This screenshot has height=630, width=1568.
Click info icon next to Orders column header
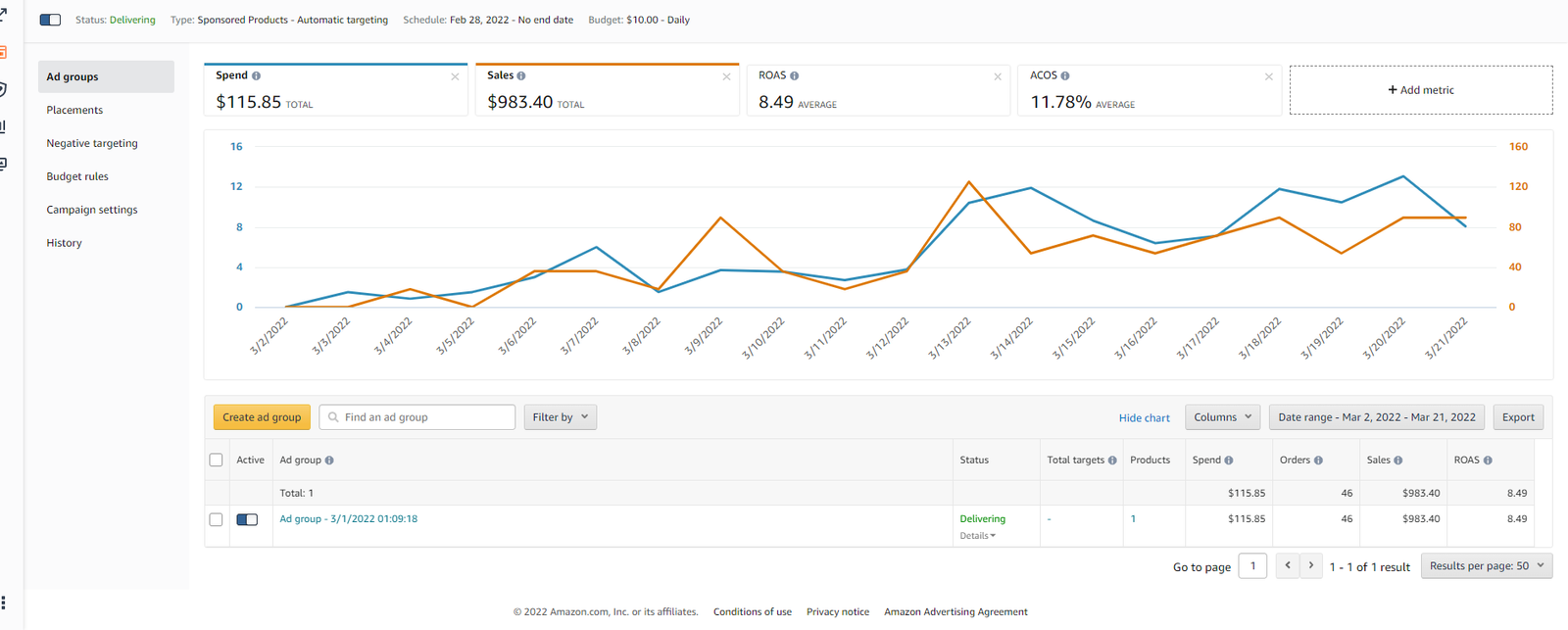pos(1318,460)
